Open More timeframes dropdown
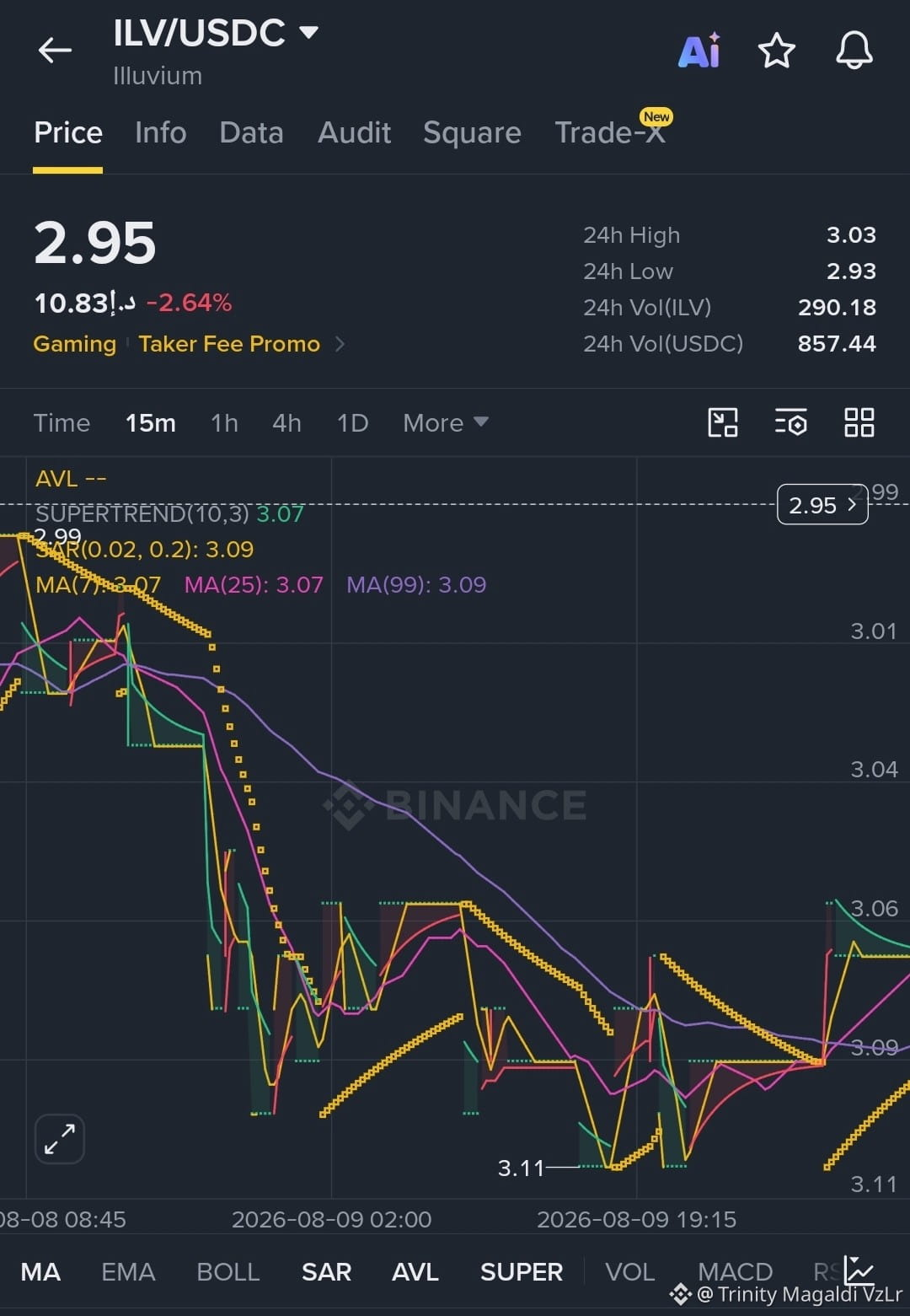Viewport: 910px width, 1316px height. (x=446, y=422)
